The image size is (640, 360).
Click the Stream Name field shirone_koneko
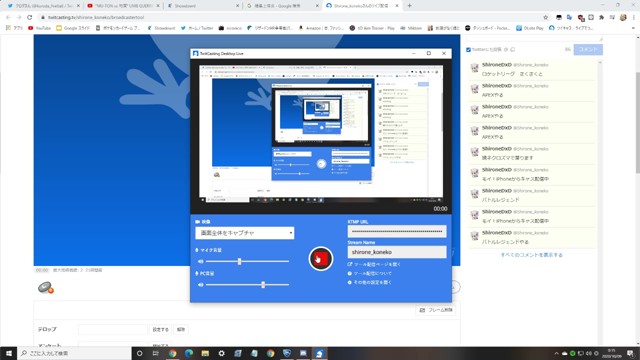click(x=397, y=252)
